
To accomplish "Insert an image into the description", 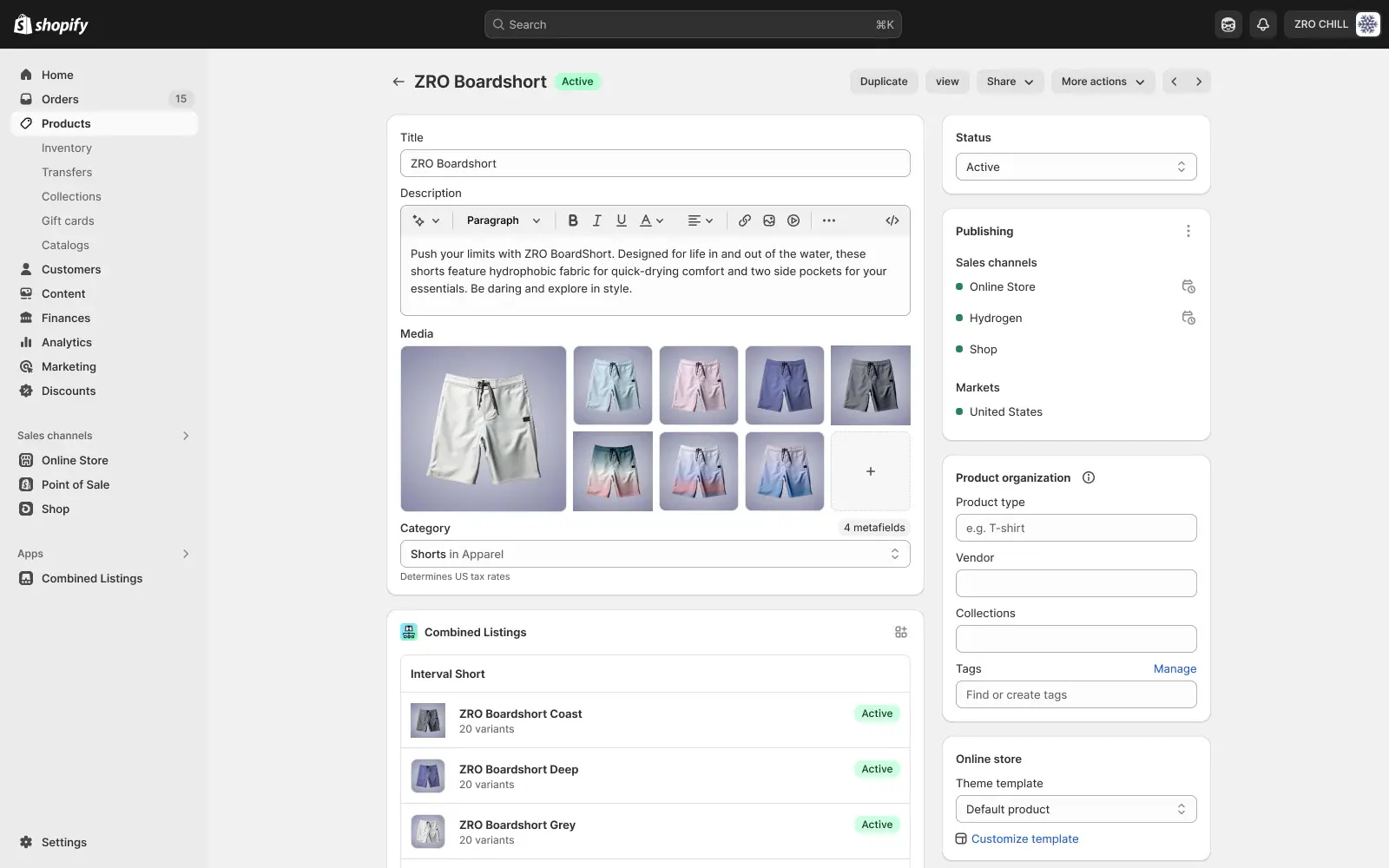I will click(768, 220).
